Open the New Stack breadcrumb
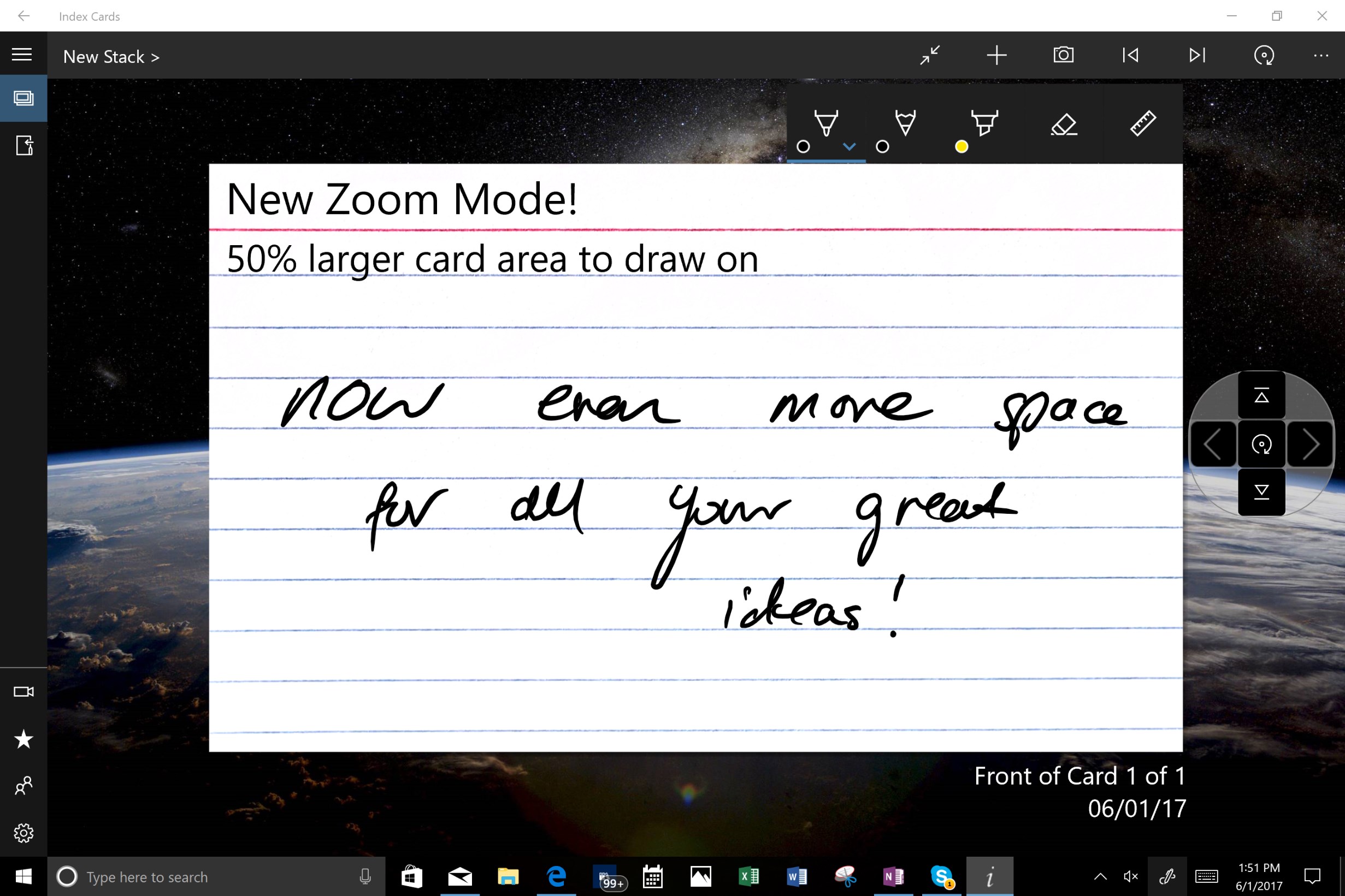This screenshot has width=1345, height=896. click(x=110, y=56)
